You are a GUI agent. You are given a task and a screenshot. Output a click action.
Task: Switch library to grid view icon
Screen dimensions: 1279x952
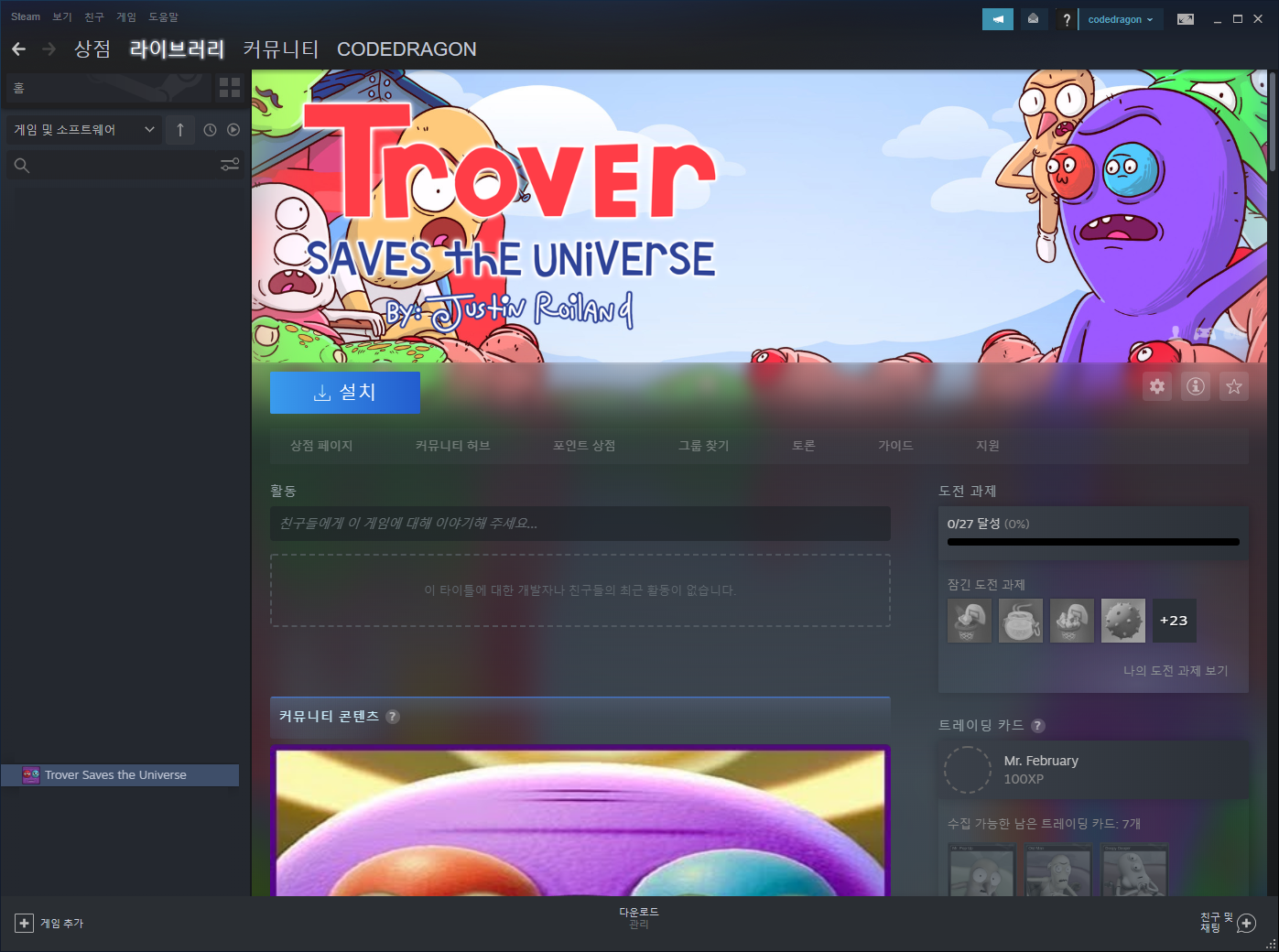[x=230, y=88]
